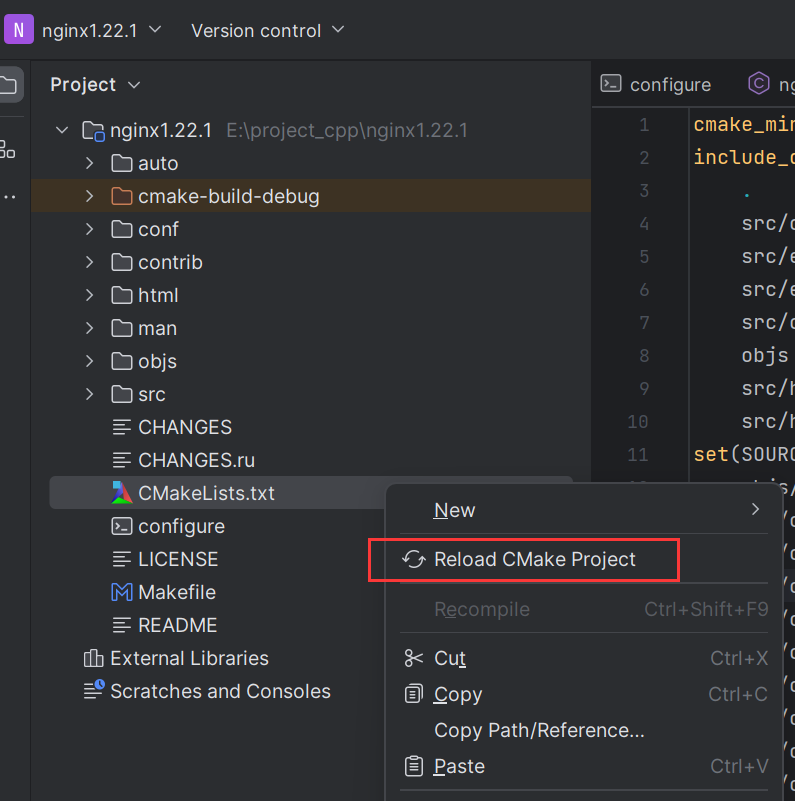Select the nginx1.22.1 root module icon
The height and width of the screenshot is (801, 795).
tap(93, 131)
